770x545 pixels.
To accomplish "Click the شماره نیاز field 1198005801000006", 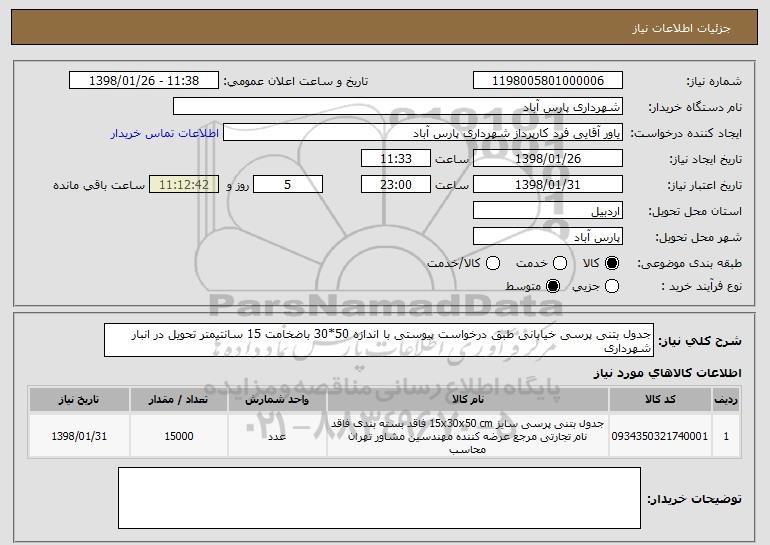I will pyautogui.click(x=548, y=81).
